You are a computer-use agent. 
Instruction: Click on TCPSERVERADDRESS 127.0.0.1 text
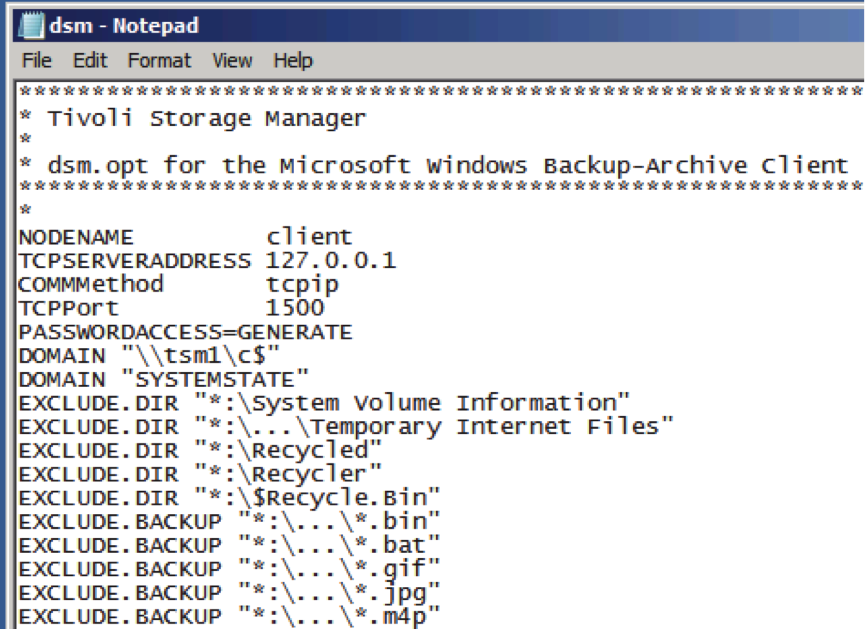tap(207, 260)
